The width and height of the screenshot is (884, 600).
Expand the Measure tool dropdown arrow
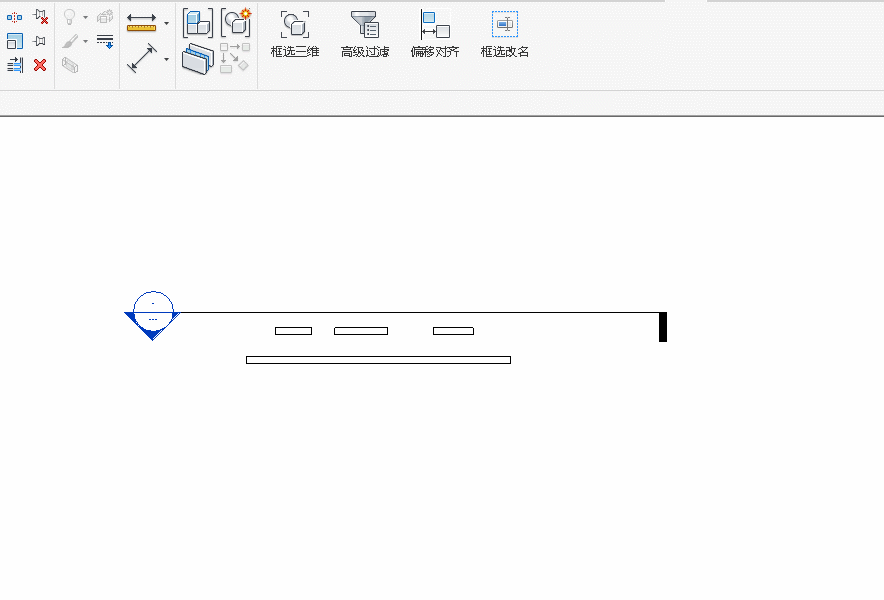coord(166,24)
